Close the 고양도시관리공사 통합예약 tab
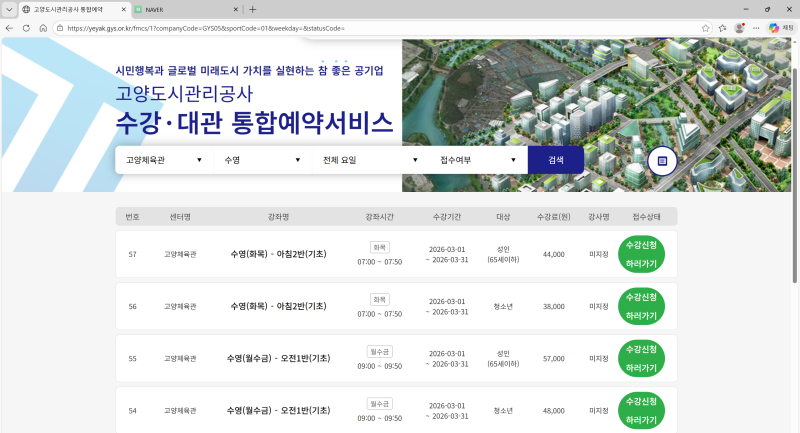 (123, 9)
